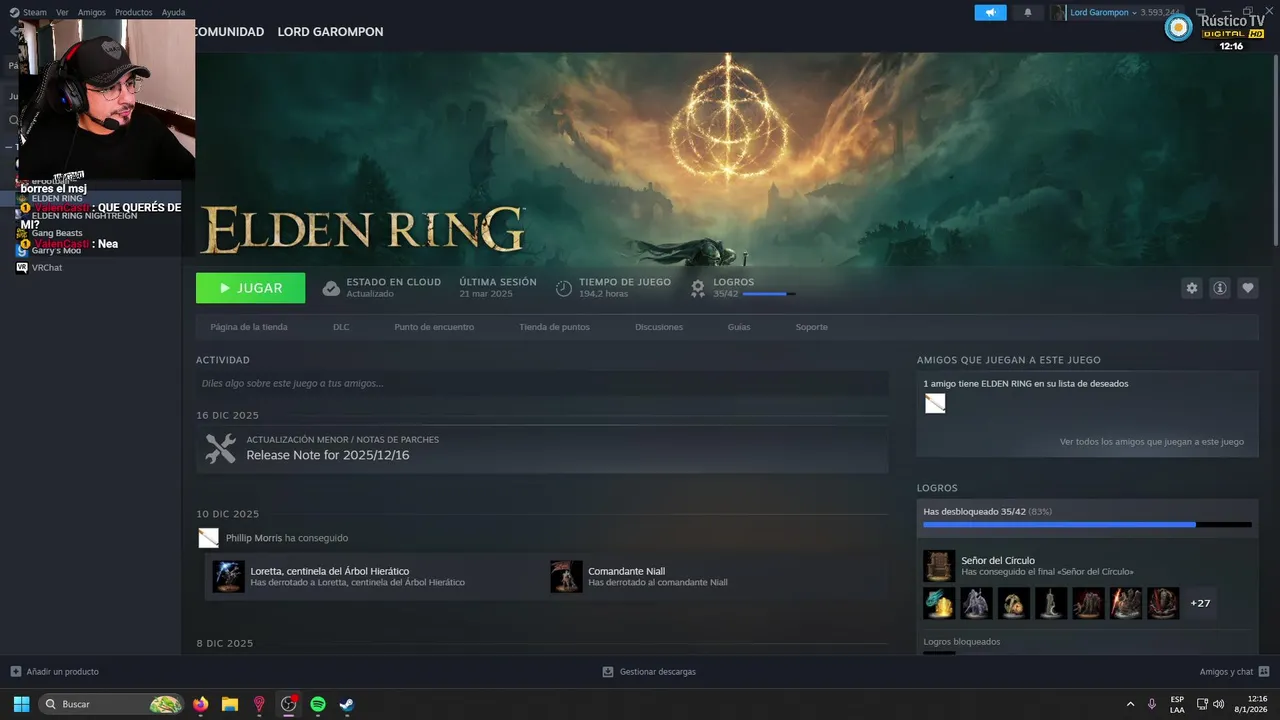1280x720 pixels.
Task: Click the Loretta achievement icon
Action: pos(229,576)
